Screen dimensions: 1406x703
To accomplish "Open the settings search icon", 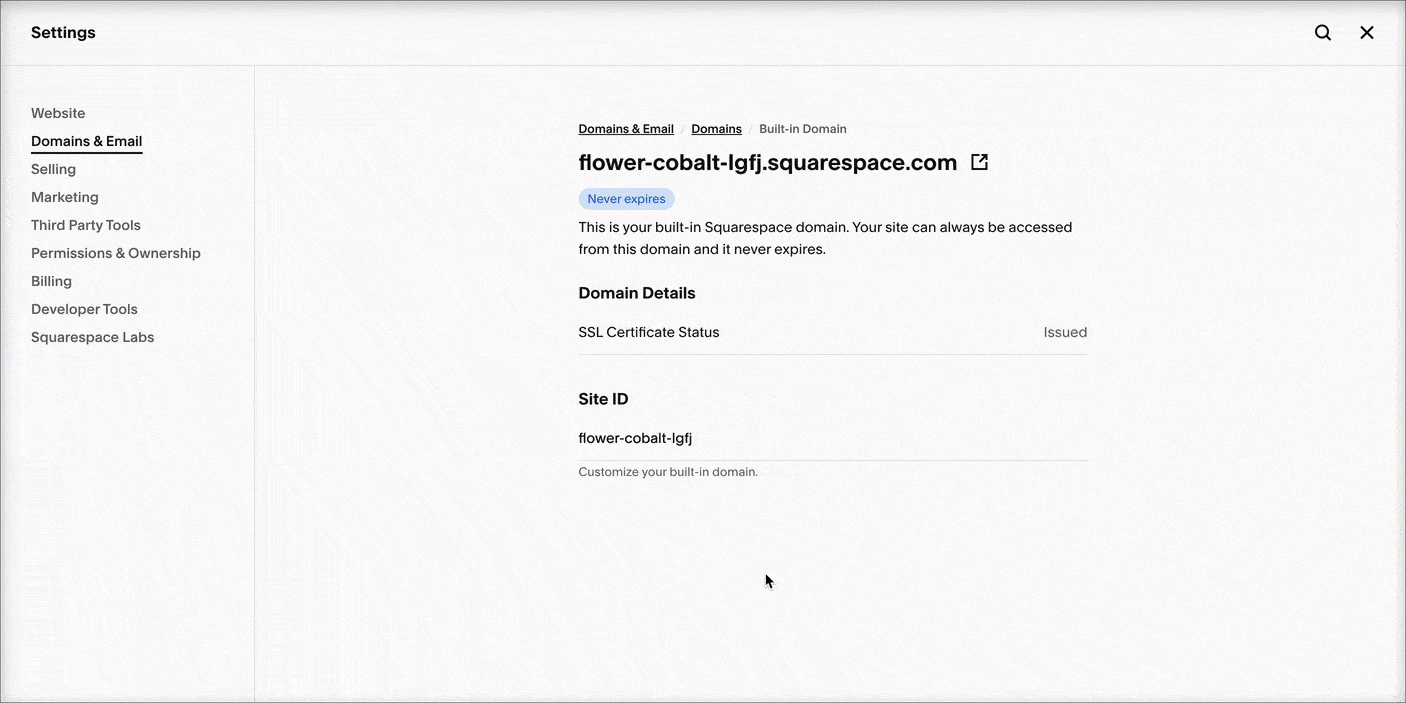I will (x=1323, y=33).
